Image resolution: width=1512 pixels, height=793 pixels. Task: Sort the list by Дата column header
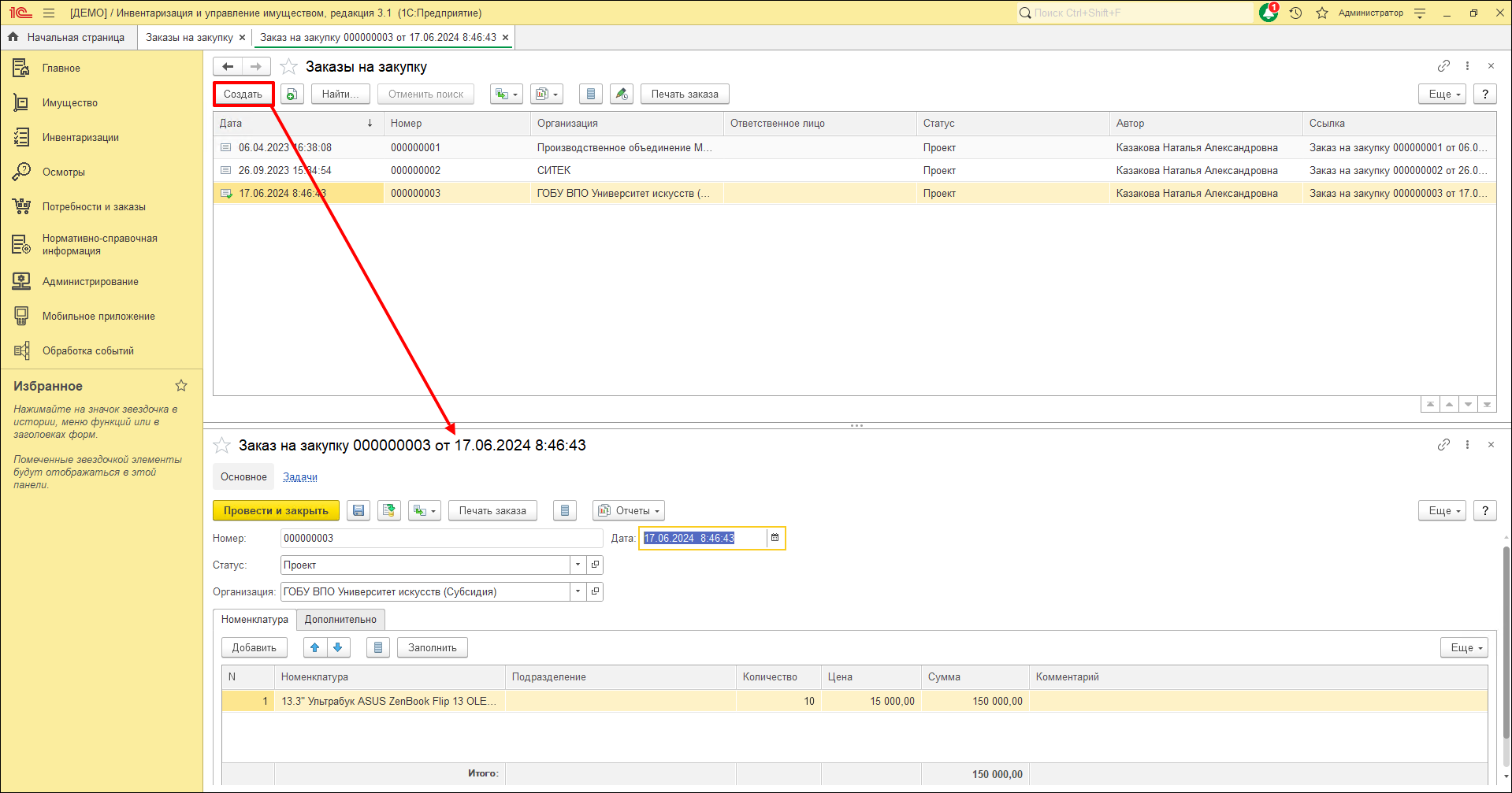coord(298,123)
